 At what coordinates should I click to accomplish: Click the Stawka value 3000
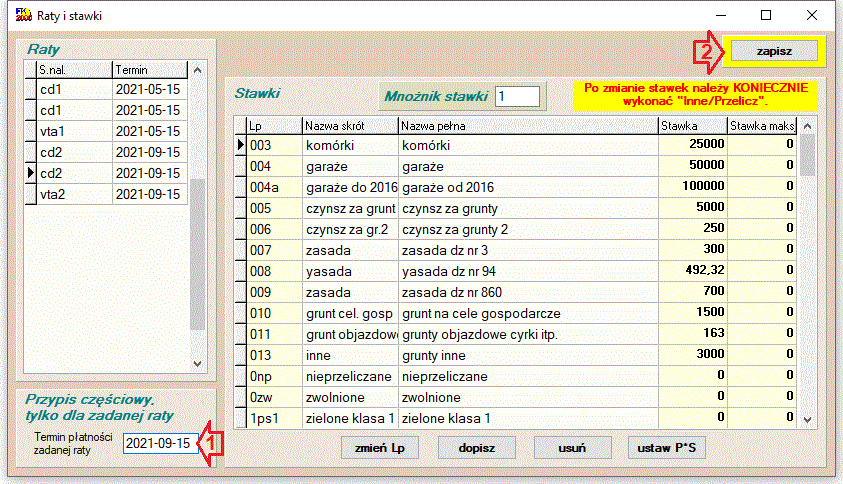point(693,354)
